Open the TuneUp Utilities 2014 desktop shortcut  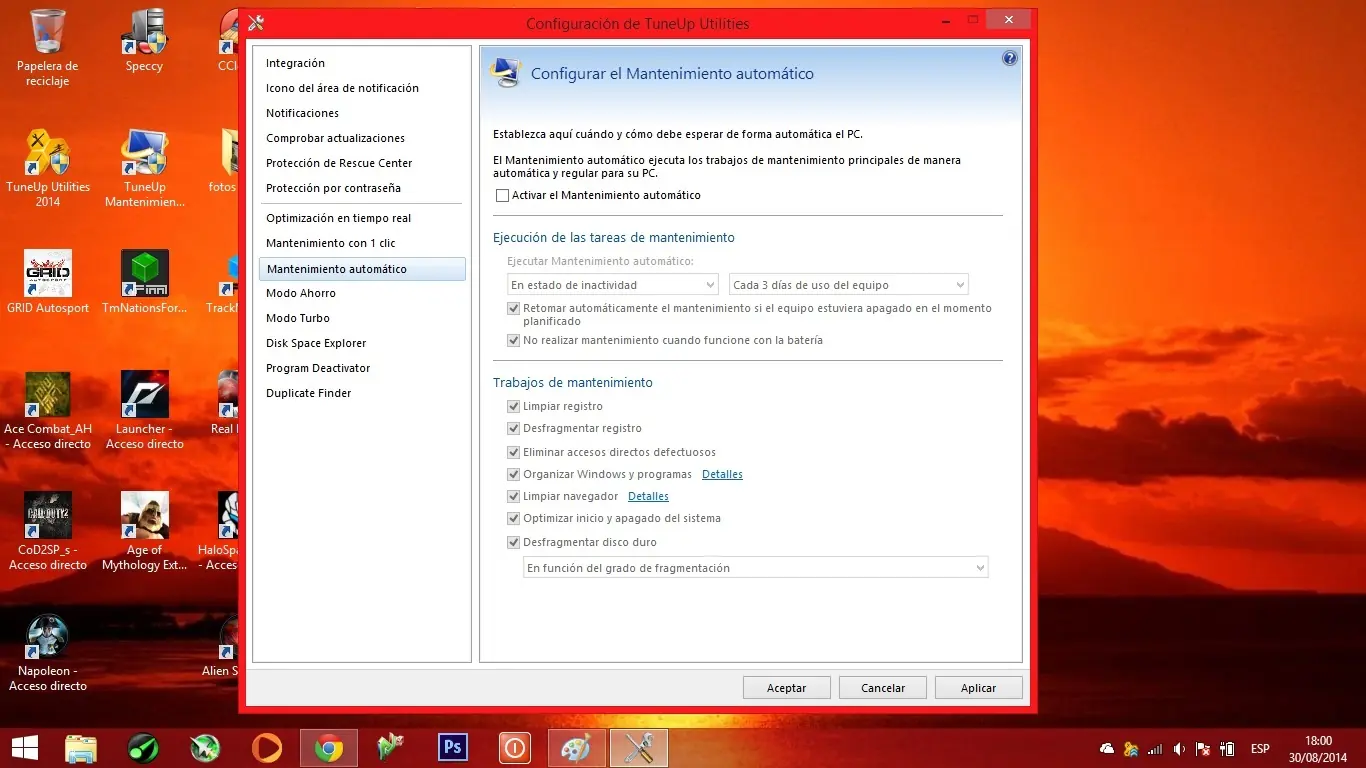coord(48,168)
